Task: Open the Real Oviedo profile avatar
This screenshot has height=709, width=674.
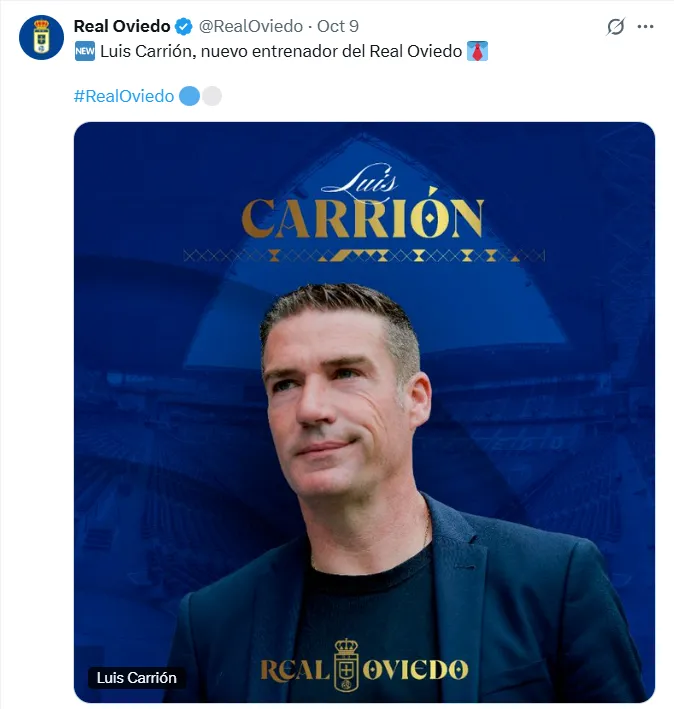Action: [41, 37]
